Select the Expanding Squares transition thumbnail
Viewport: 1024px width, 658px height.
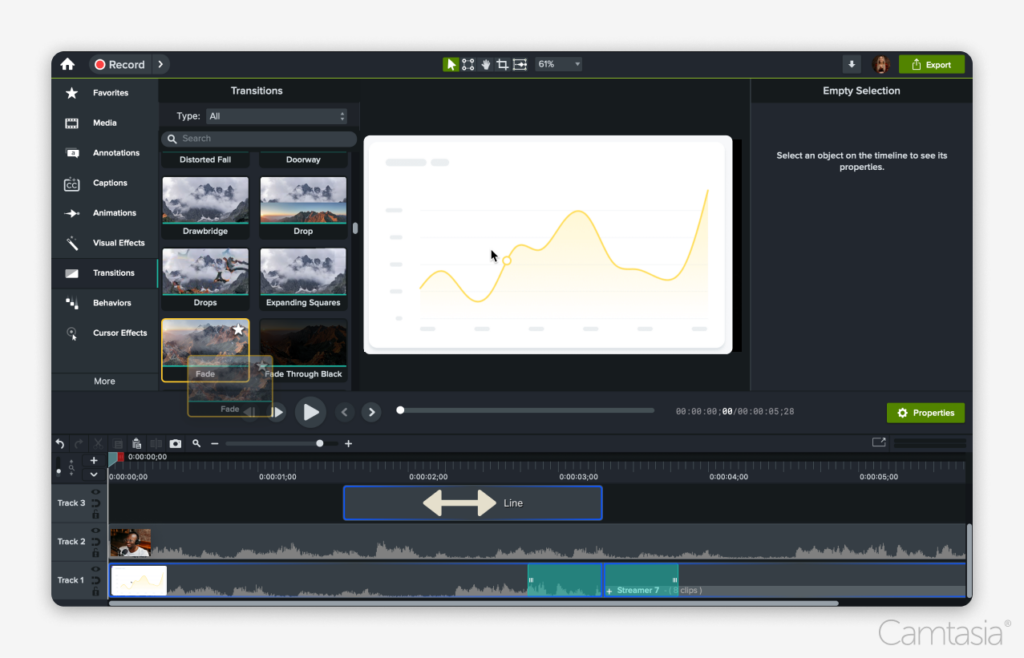click(303, 278)
